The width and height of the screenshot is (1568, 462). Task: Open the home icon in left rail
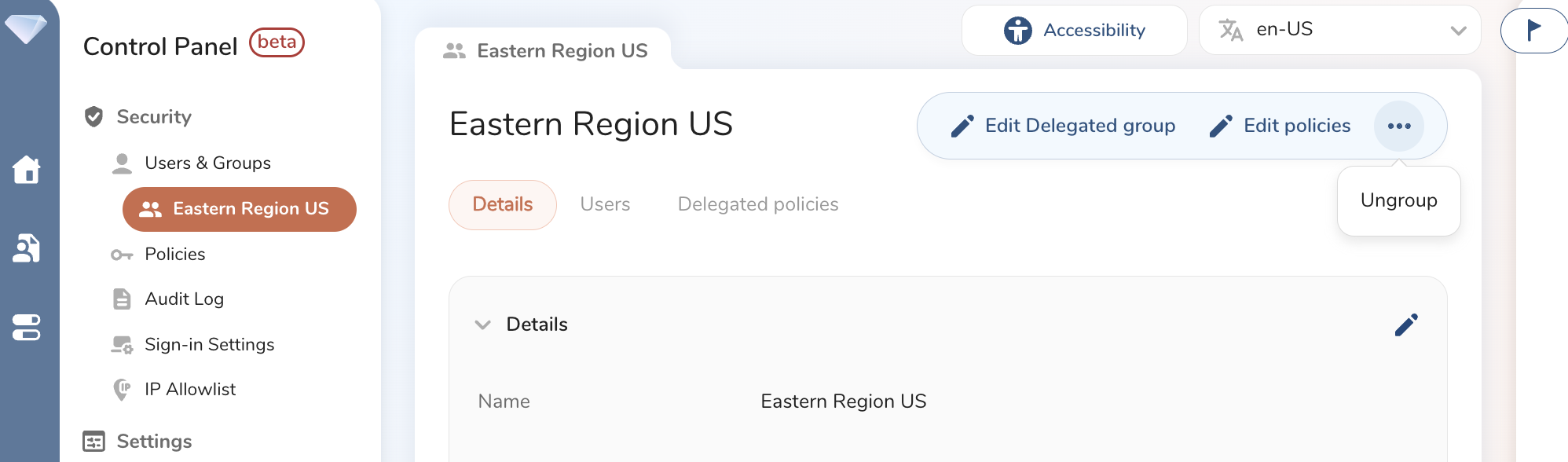(27, 169)
